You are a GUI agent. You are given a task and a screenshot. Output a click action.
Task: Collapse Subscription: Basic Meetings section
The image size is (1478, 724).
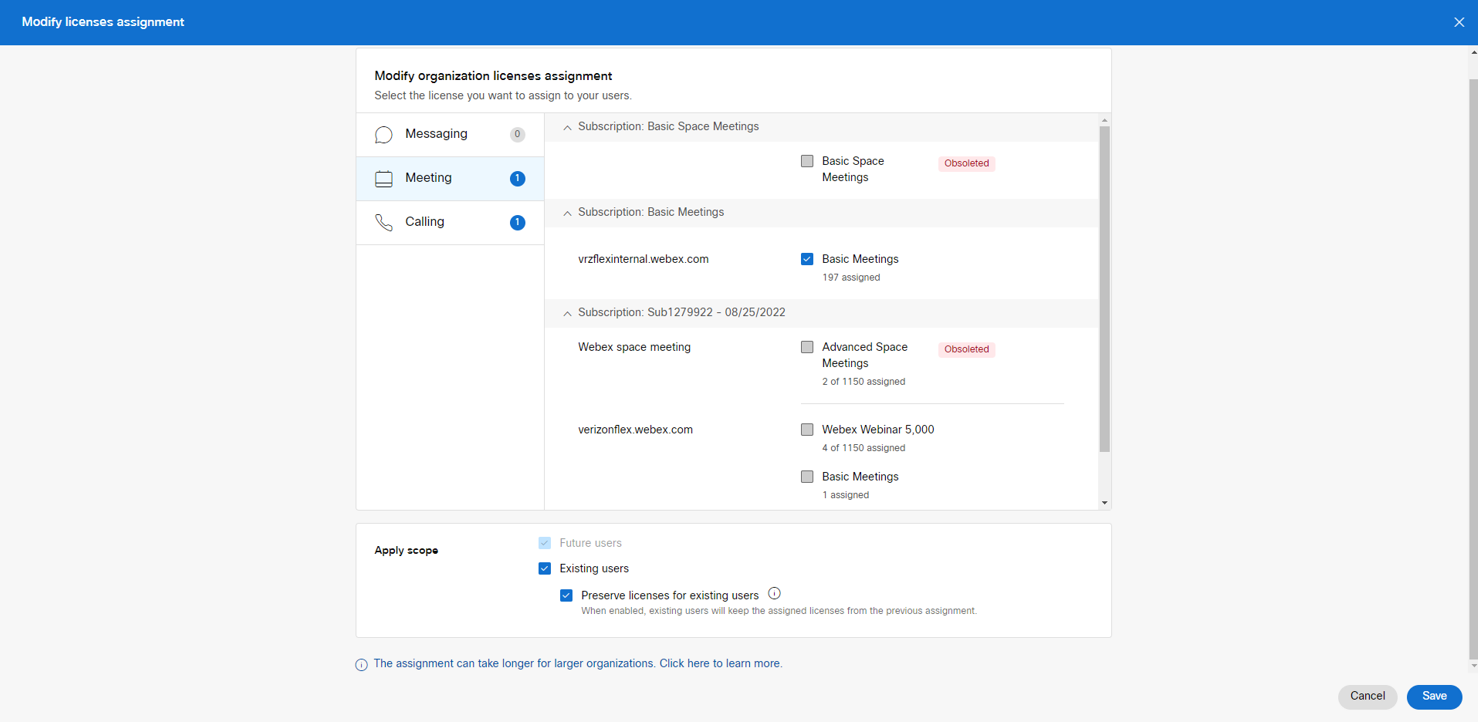click(x=567, y=213)
